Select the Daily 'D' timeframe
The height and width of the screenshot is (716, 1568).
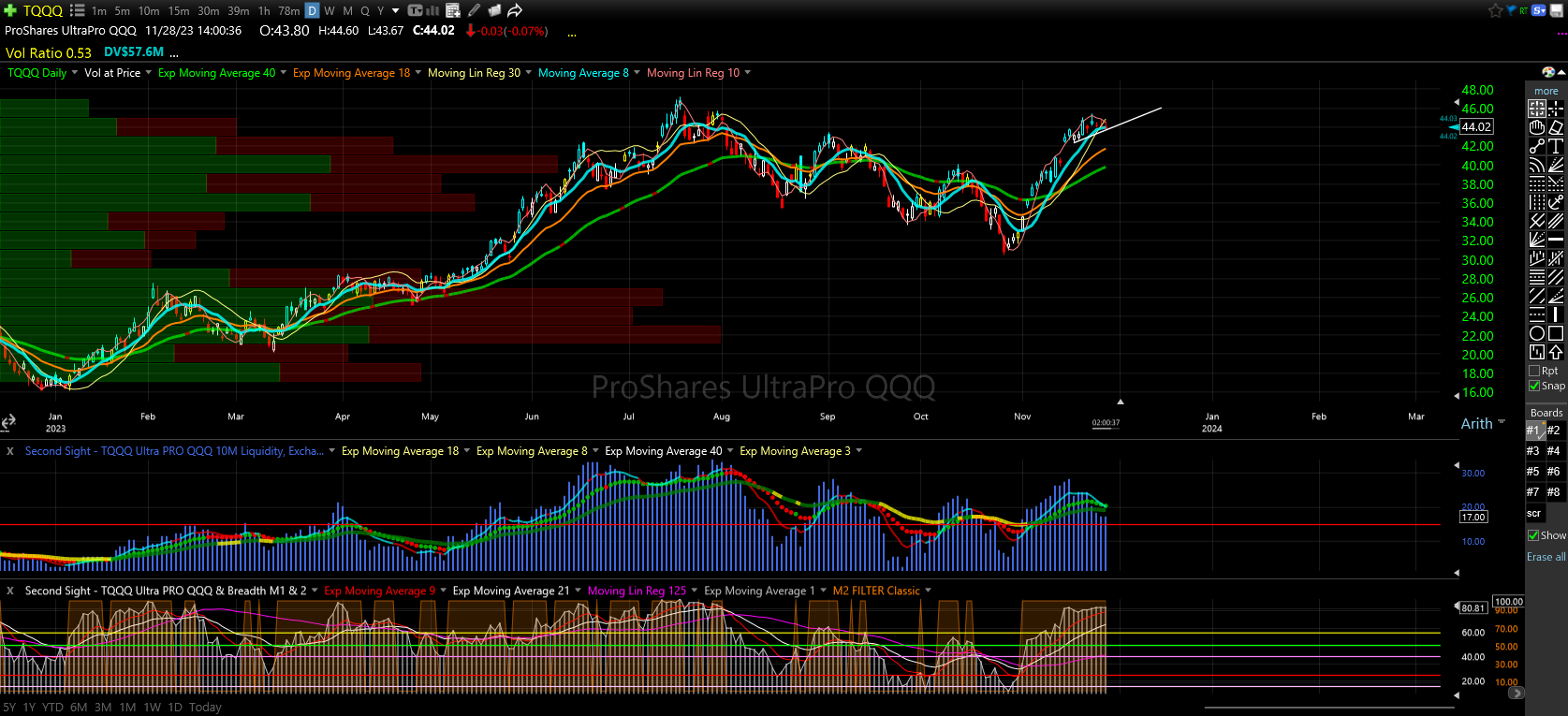point(313,11)
